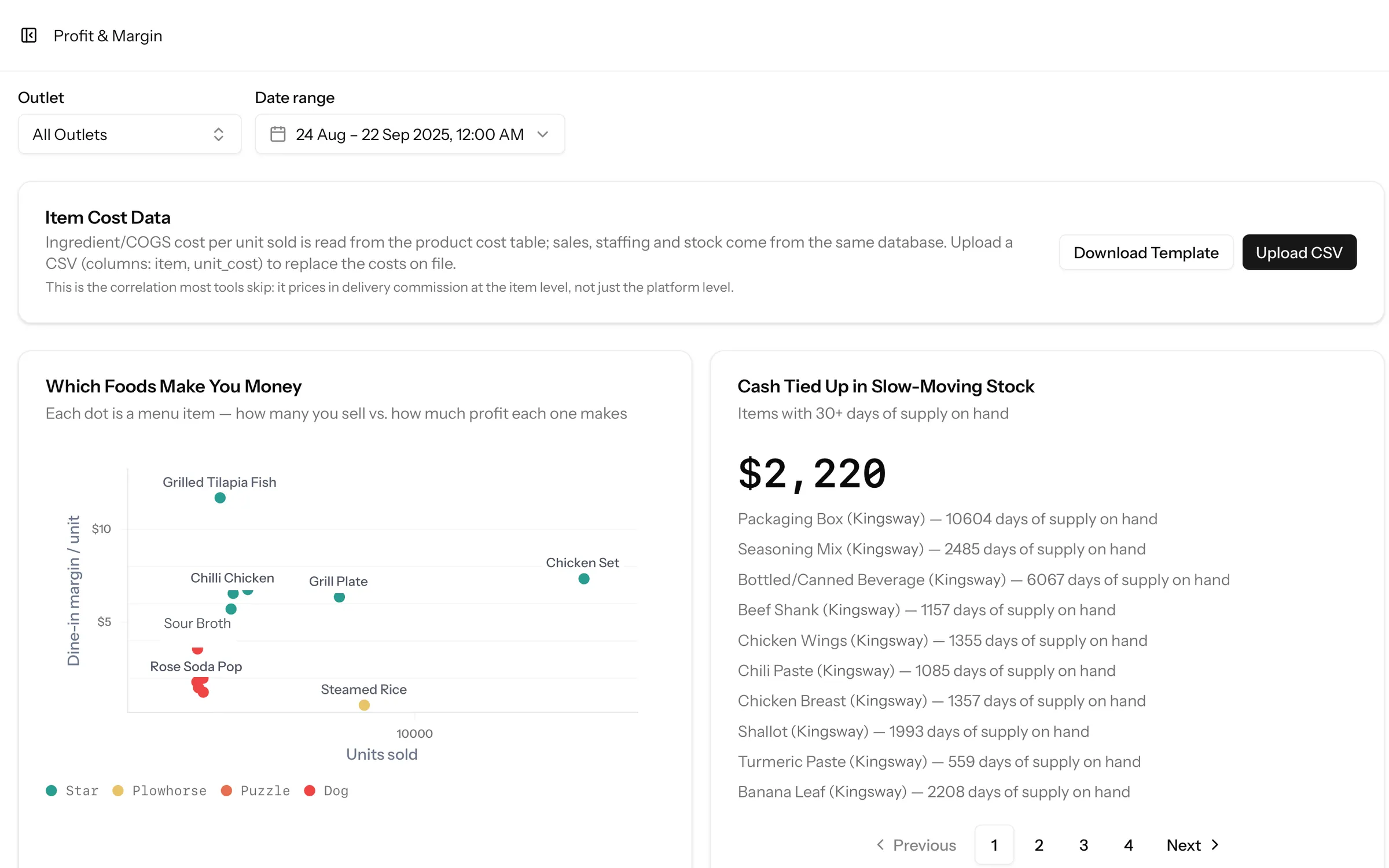Screen dimensions: 1389x868
Task: Select page 1 in pagination
Action: pos(994,845)
